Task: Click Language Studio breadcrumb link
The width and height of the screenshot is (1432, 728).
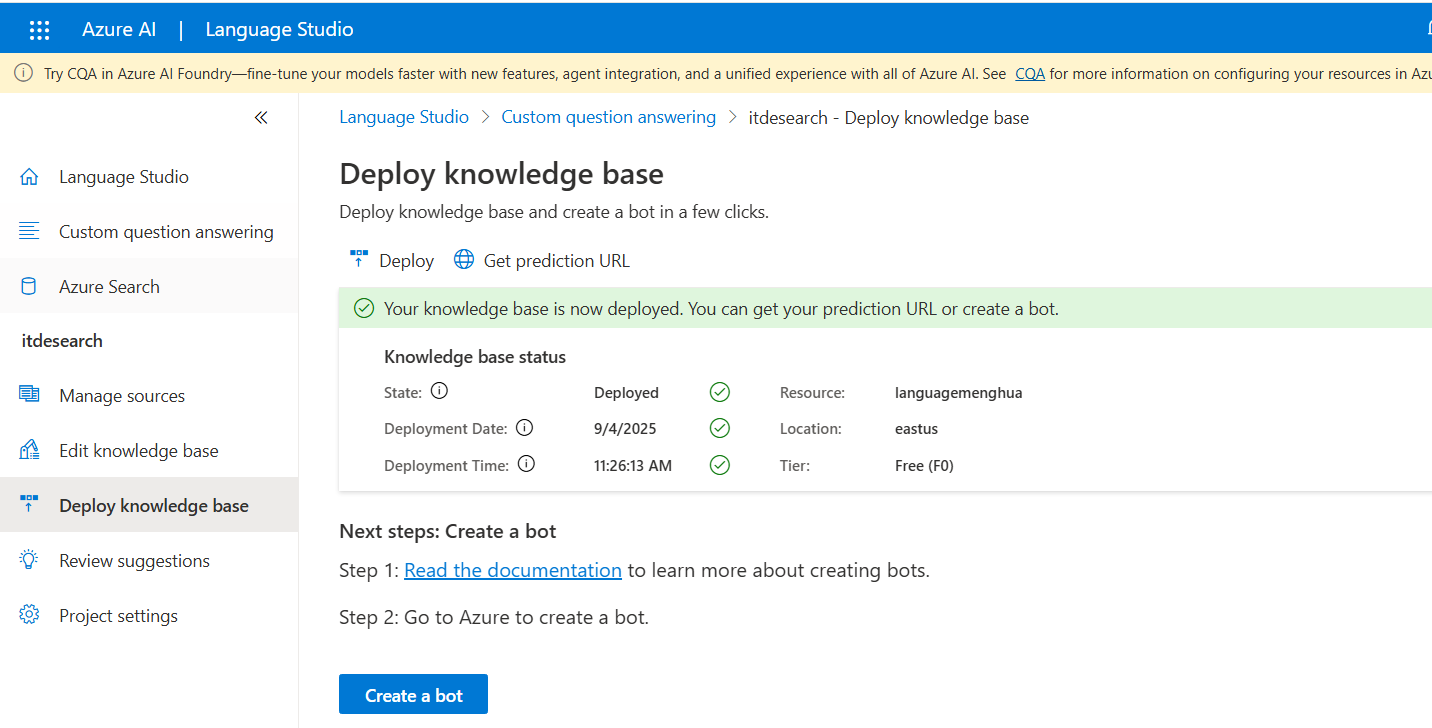Action: click(x=404, y=117)
